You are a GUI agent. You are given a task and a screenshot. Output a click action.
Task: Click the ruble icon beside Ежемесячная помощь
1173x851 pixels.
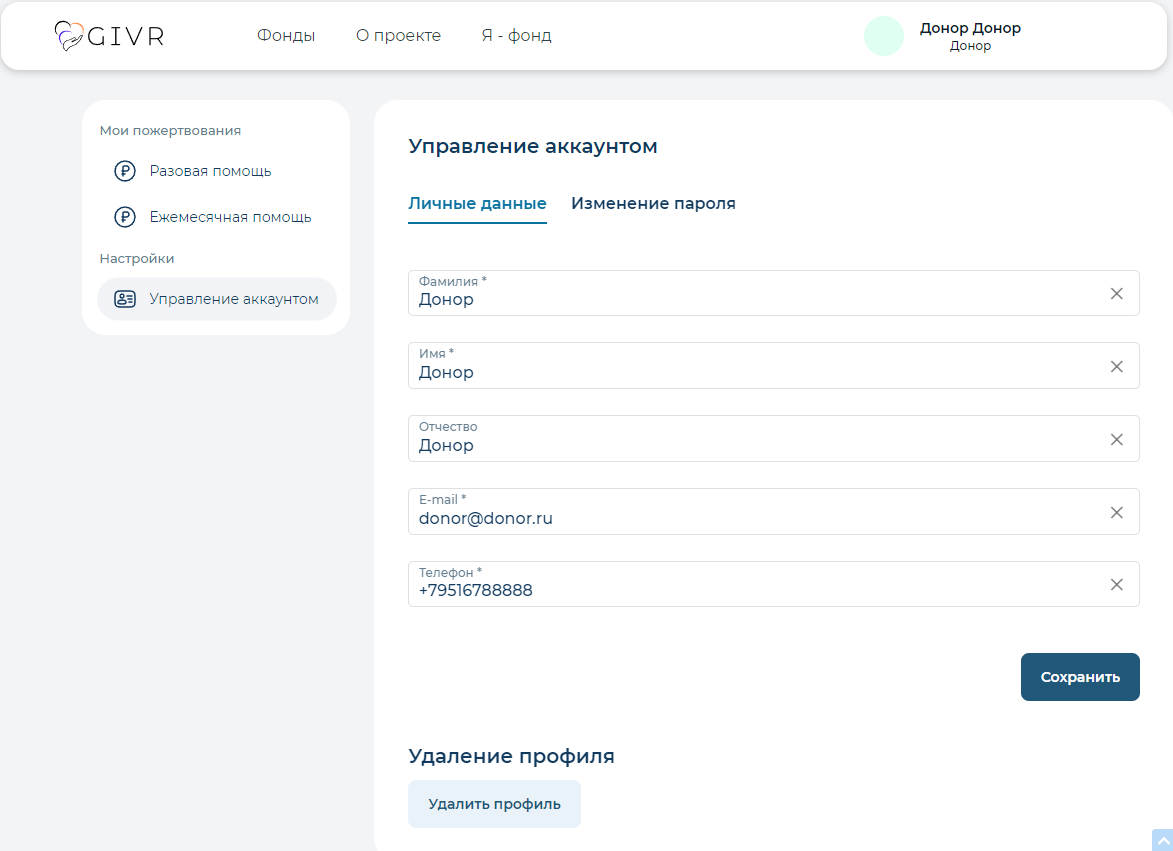coord(125,217)
